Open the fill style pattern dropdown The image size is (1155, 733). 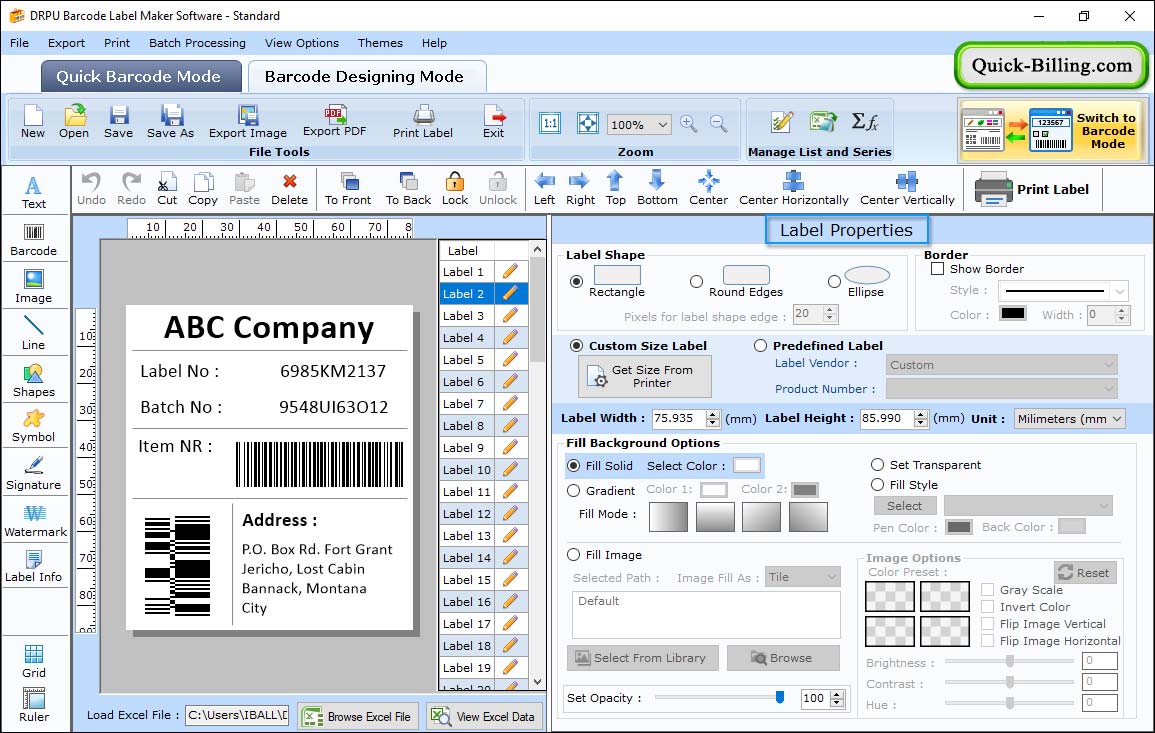1028,505
